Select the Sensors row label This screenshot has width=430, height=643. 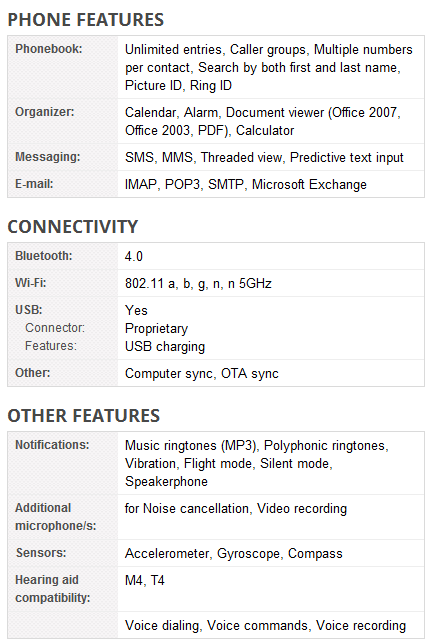(41, 553)
